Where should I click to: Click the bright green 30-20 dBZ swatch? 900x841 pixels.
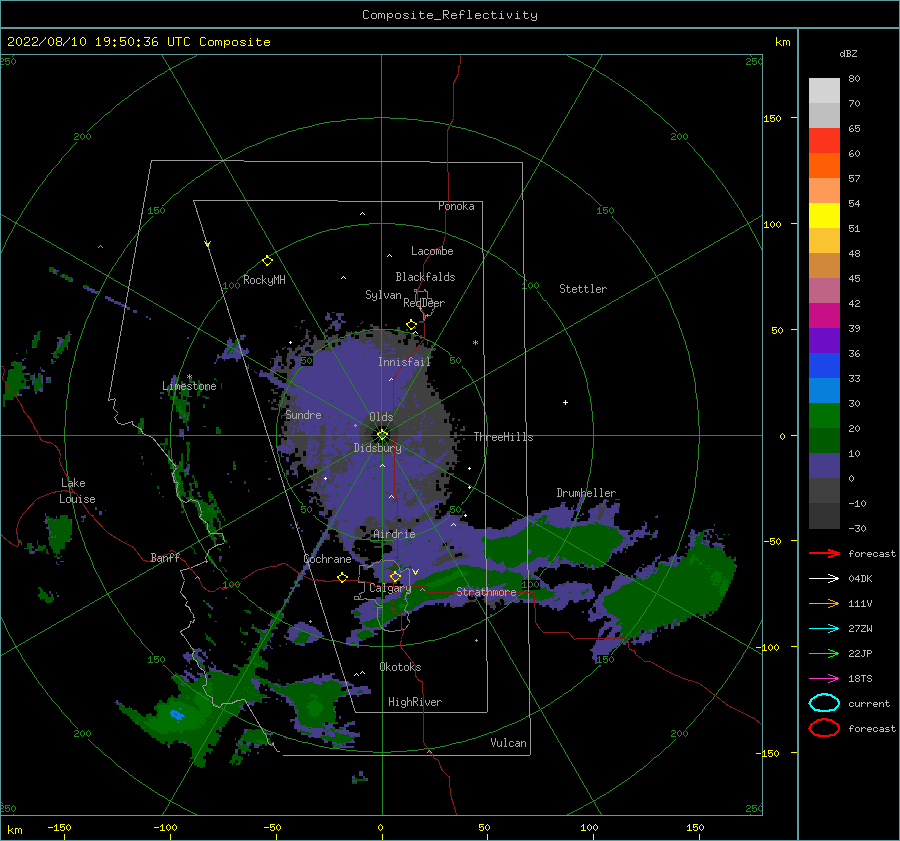click(x=824, y=415)
